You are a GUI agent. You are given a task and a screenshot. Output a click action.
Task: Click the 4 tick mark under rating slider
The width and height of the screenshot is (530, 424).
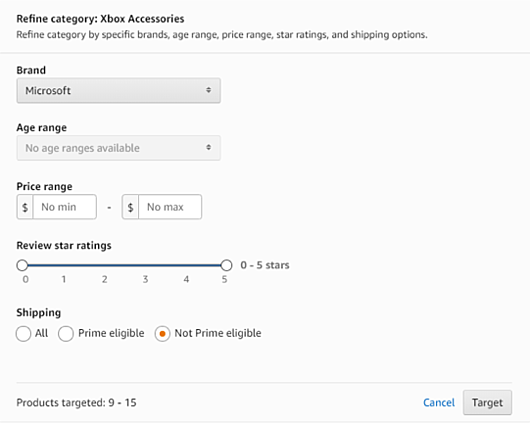[186, 279]
